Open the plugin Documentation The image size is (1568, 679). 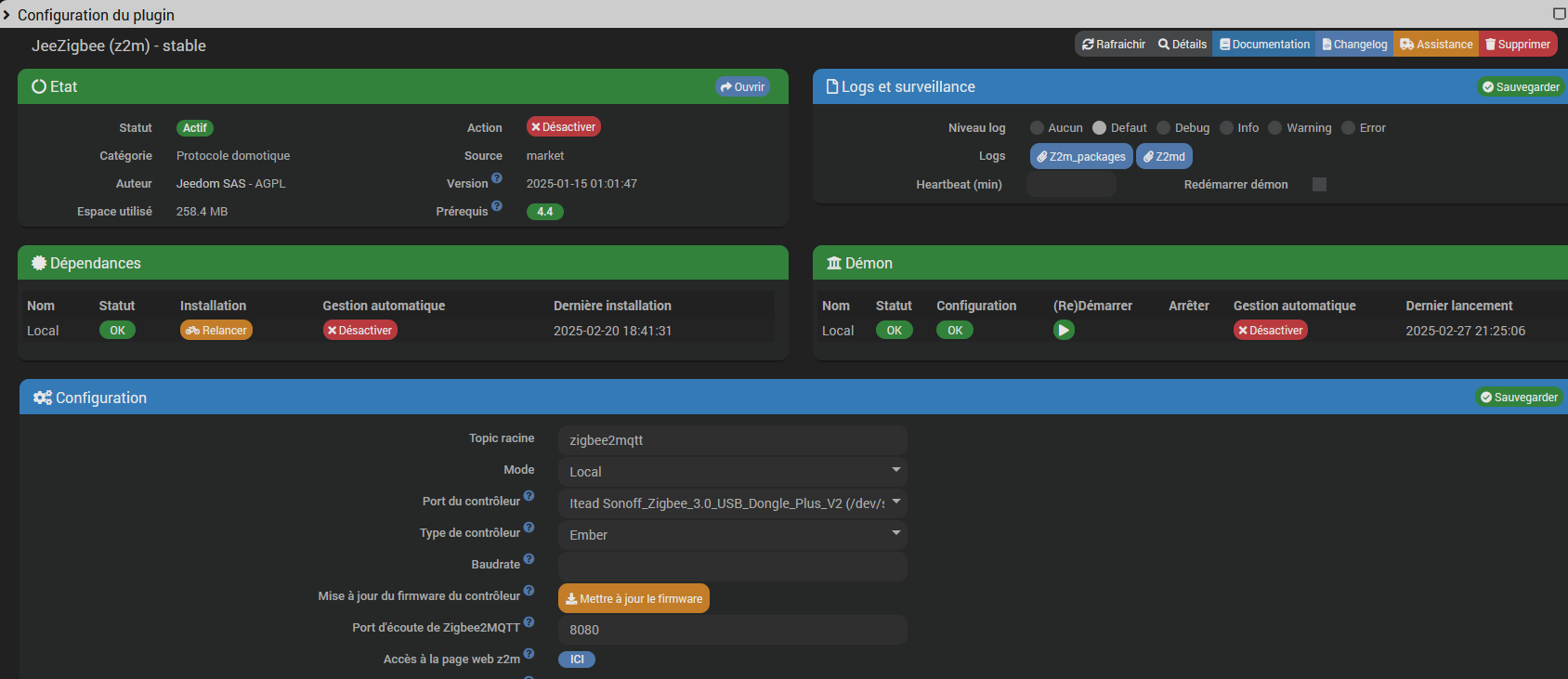pos(1264,45)
